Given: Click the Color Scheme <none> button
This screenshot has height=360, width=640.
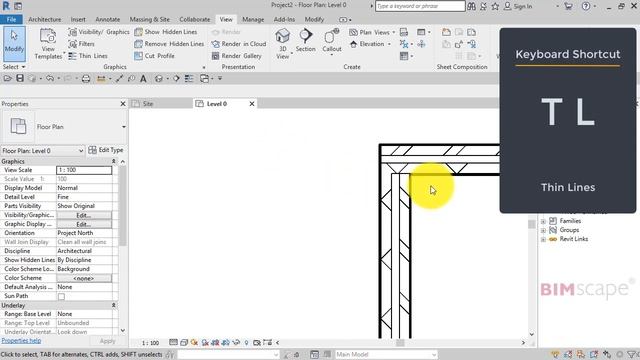Looking at the screenshot, I should pos(84,278).
